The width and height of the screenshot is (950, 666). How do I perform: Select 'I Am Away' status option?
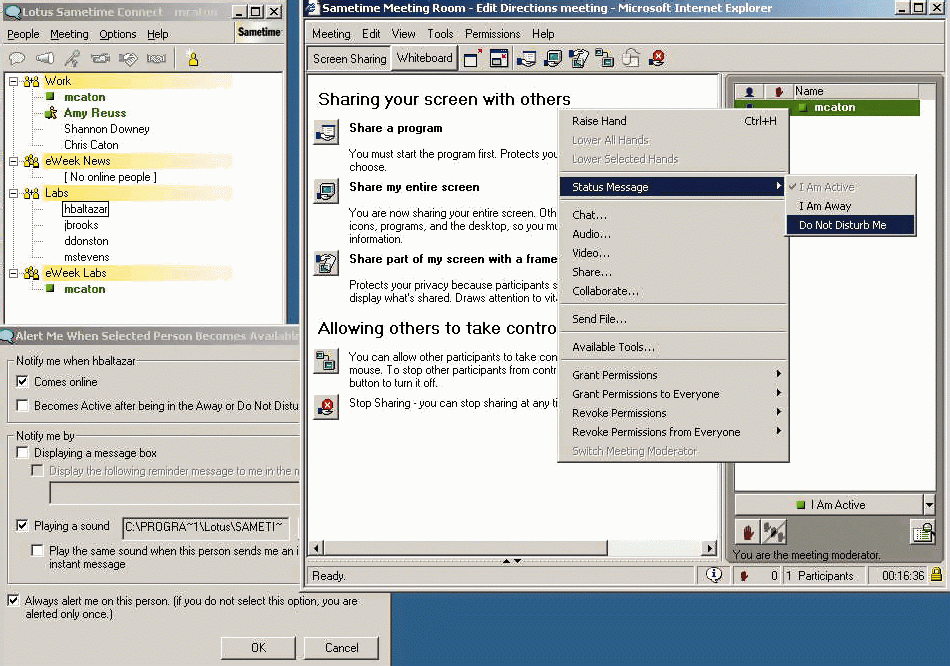click(x=851, y=206)
